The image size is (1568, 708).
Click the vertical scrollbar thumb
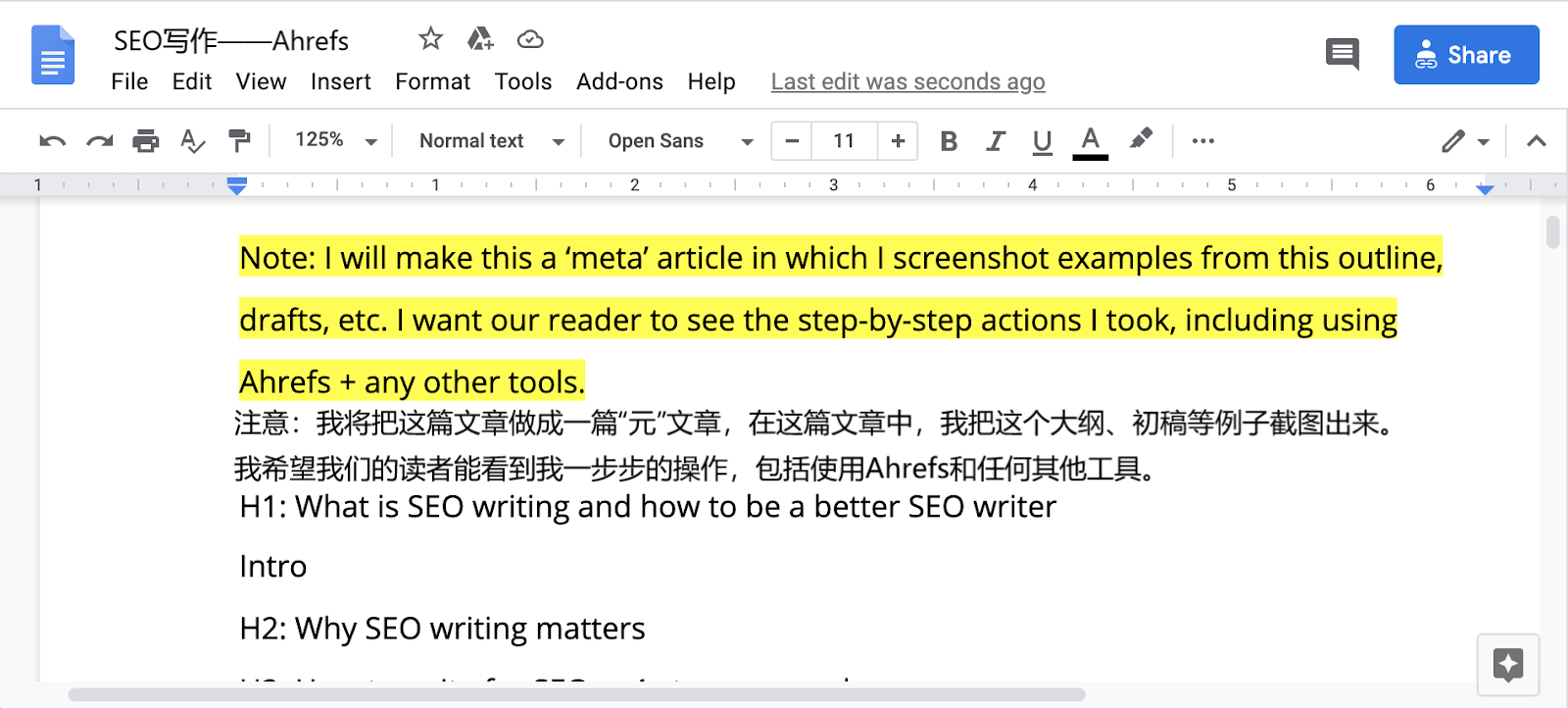tap(1552, 232)
